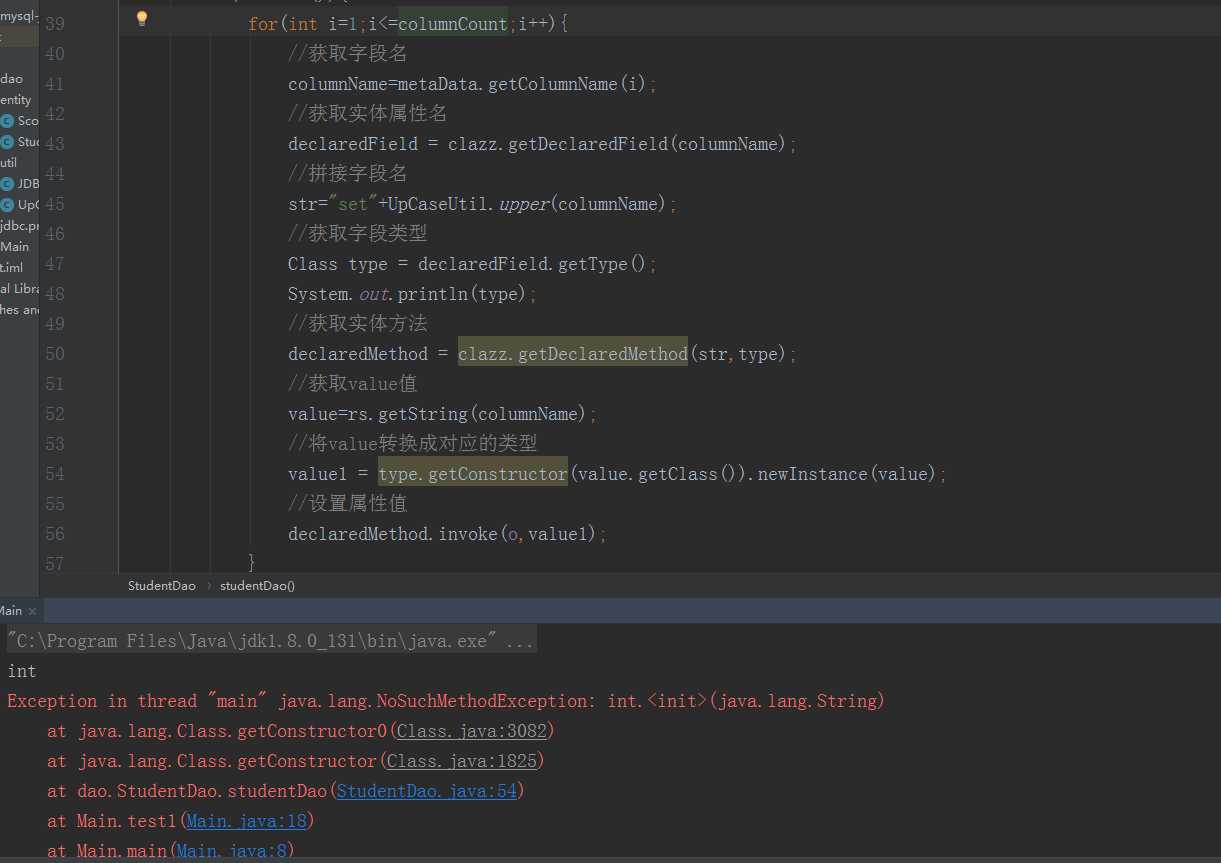The height and width of the screenshot is (863, 1221).
Task: Click the 'for(int i=1;i<=columnCount;i++){' line
Action: coord(408,24)
